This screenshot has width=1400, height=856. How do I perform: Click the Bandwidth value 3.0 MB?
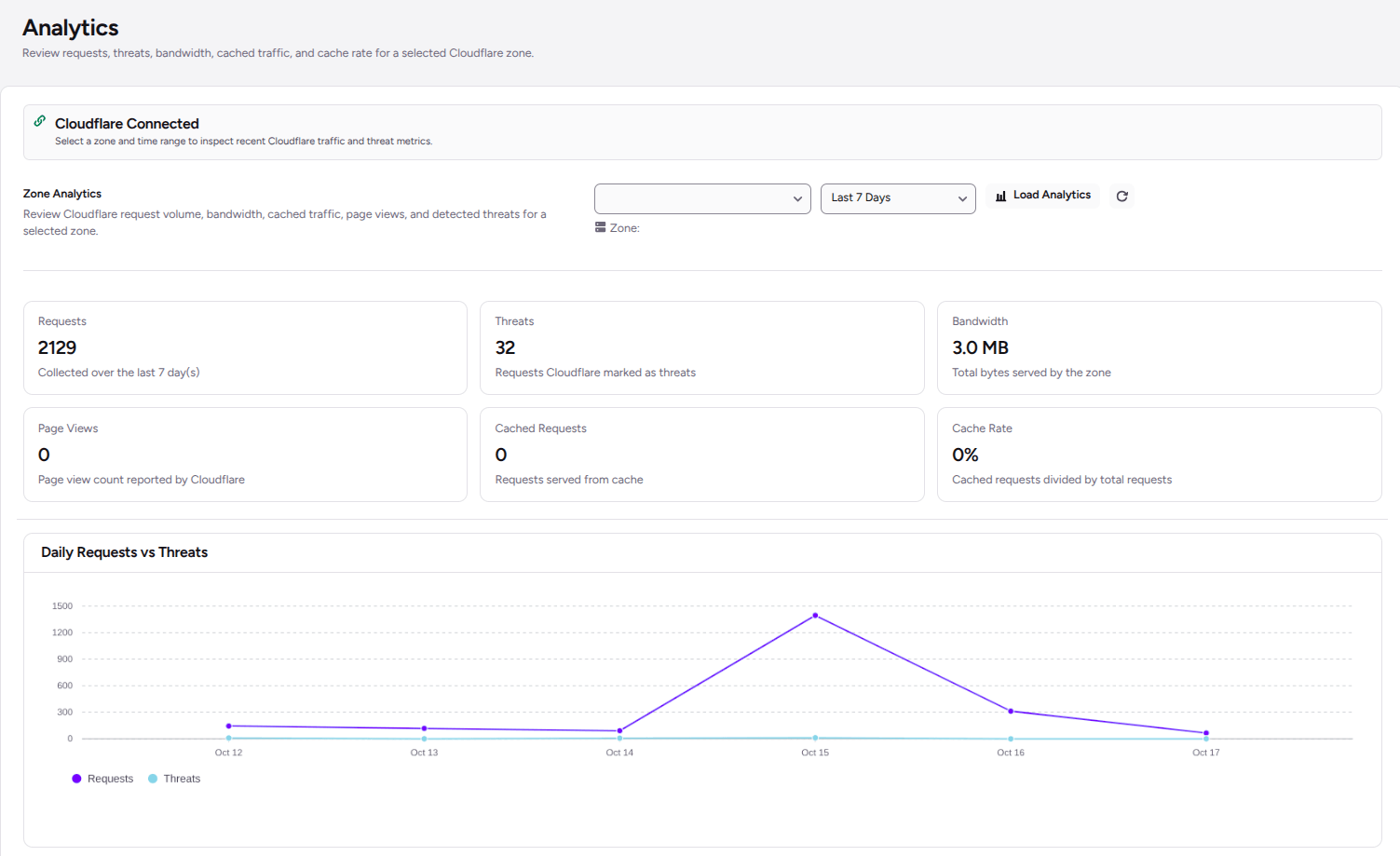[x=980, y=347]
